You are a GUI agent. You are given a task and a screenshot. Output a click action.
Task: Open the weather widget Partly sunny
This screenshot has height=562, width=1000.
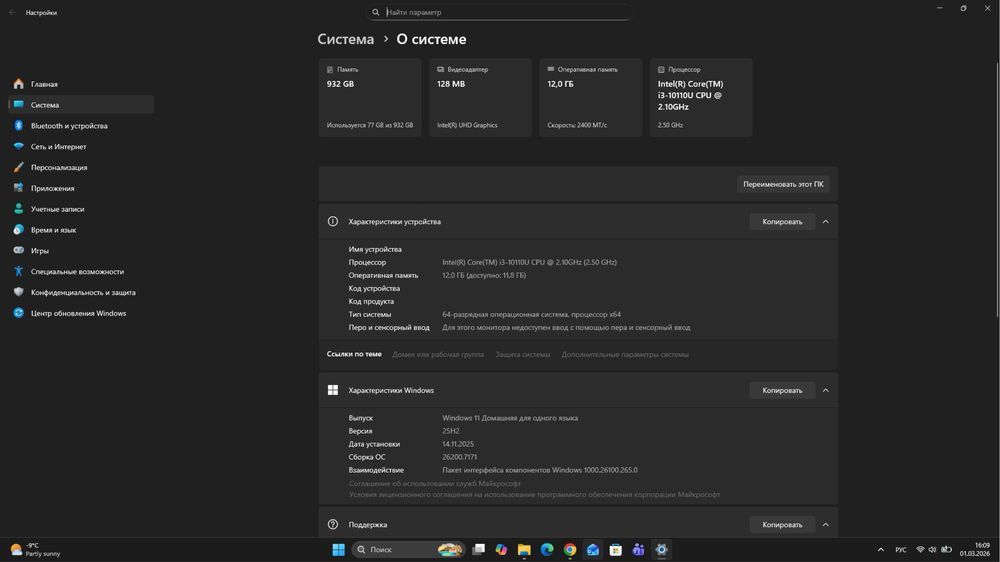(35, 550)
